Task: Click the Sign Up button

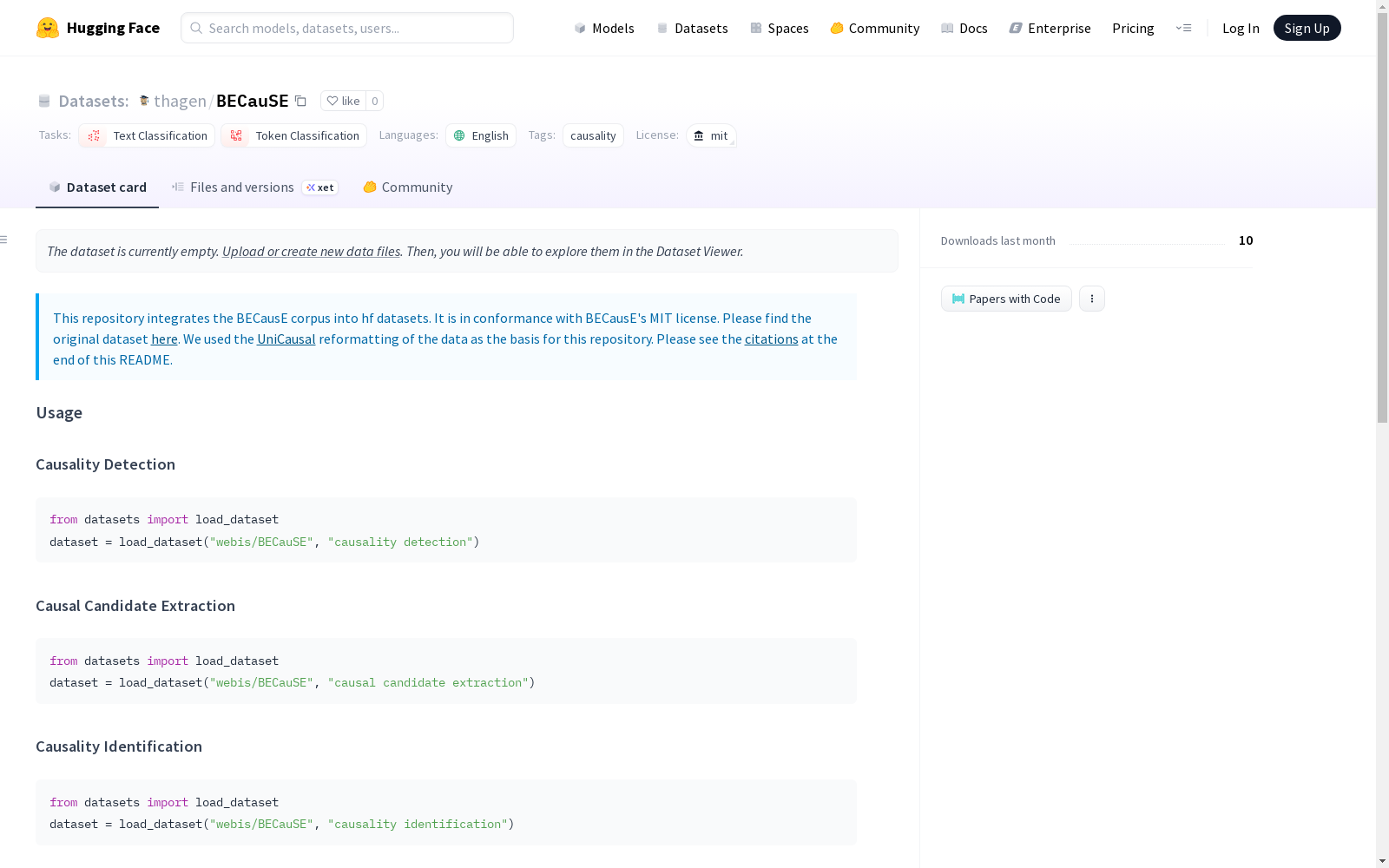Action: point(1307,28)
